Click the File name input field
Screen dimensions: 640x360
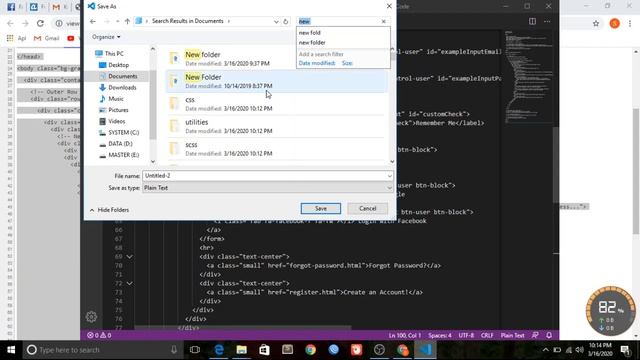[x=264, y=176]
